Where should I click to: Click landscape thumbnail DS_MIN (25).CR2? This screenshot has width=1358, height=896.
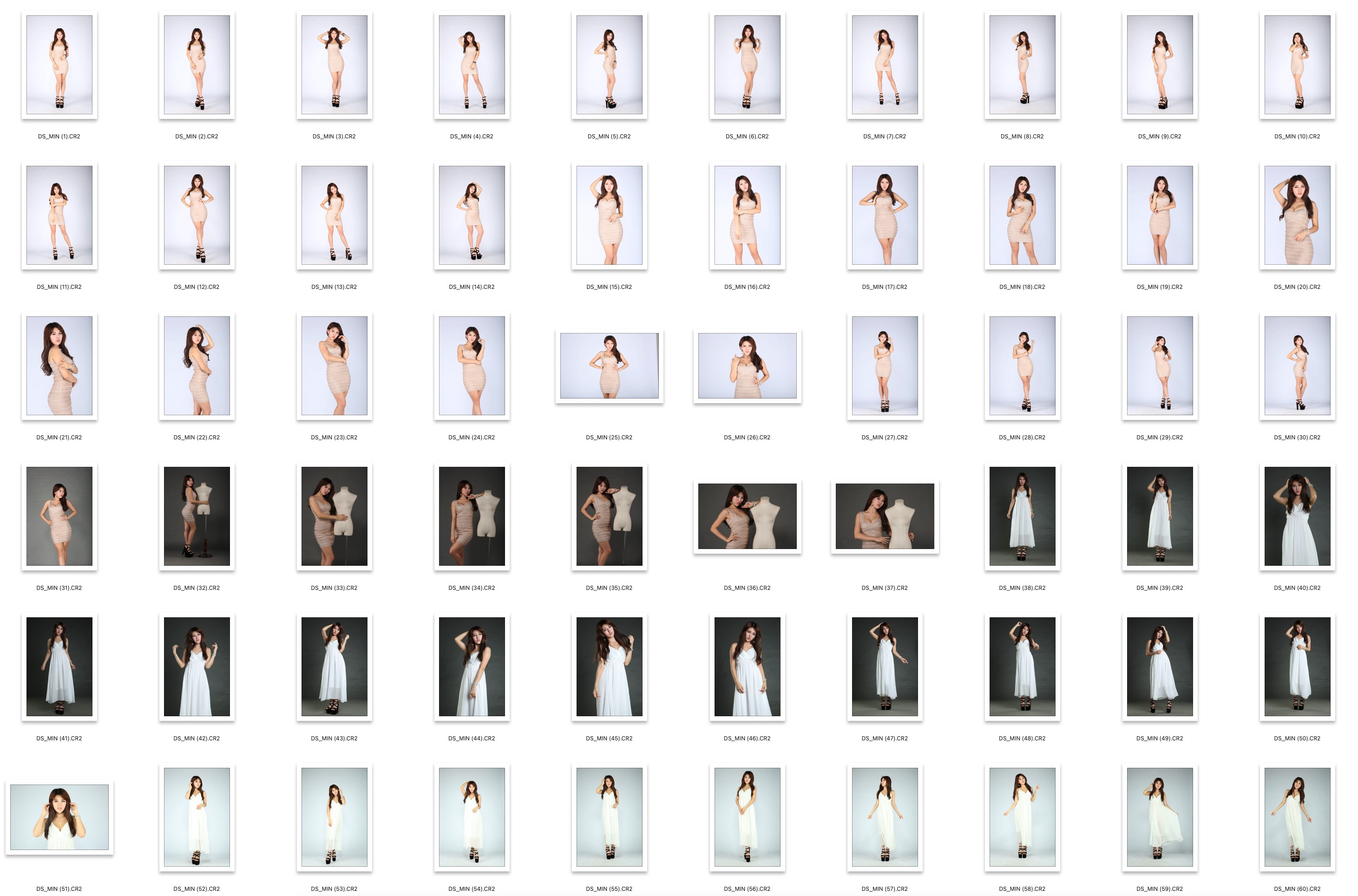609,366
